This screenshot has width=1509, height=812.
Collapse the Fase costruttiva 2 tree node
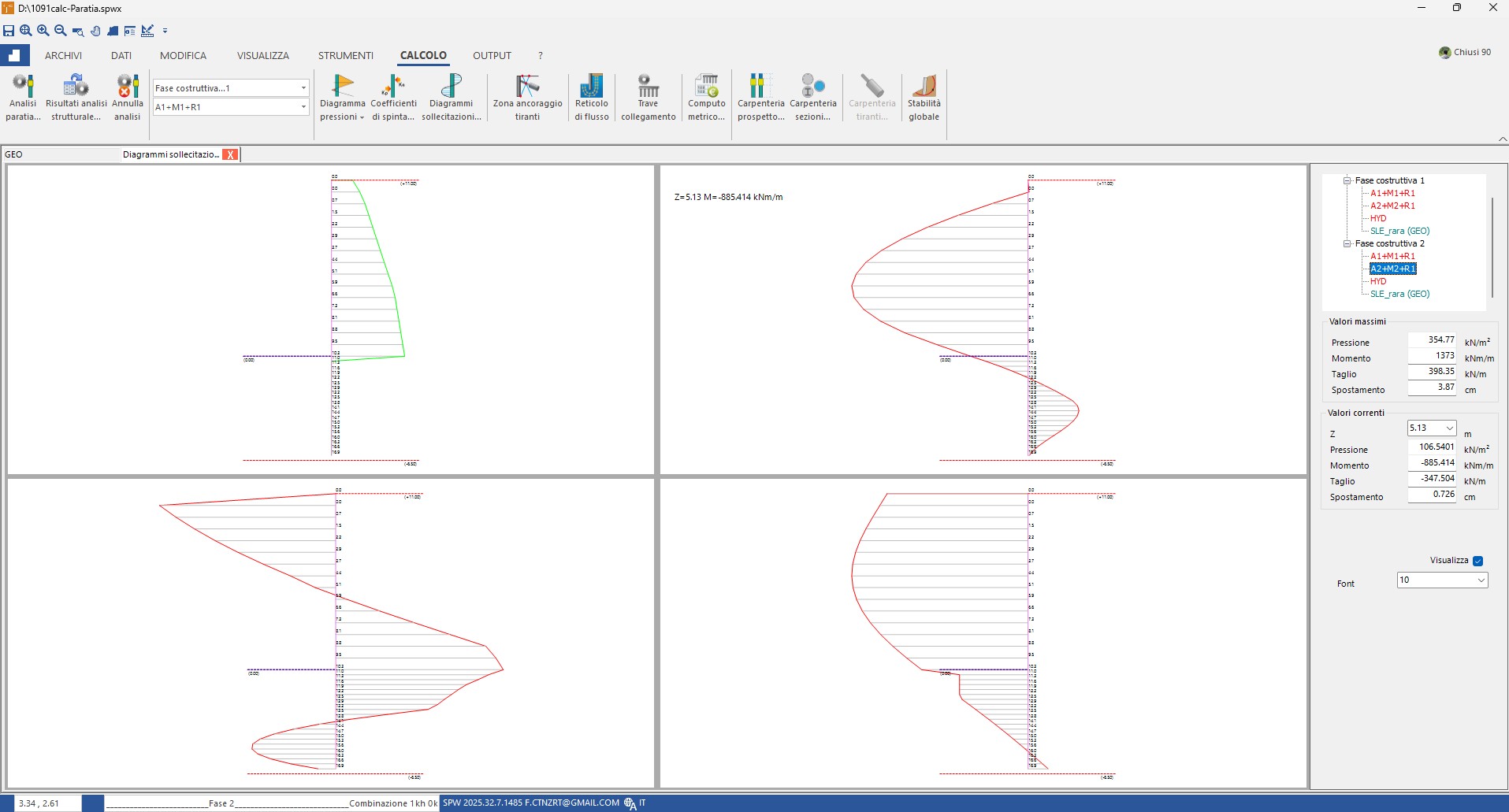pos(1347,243)
